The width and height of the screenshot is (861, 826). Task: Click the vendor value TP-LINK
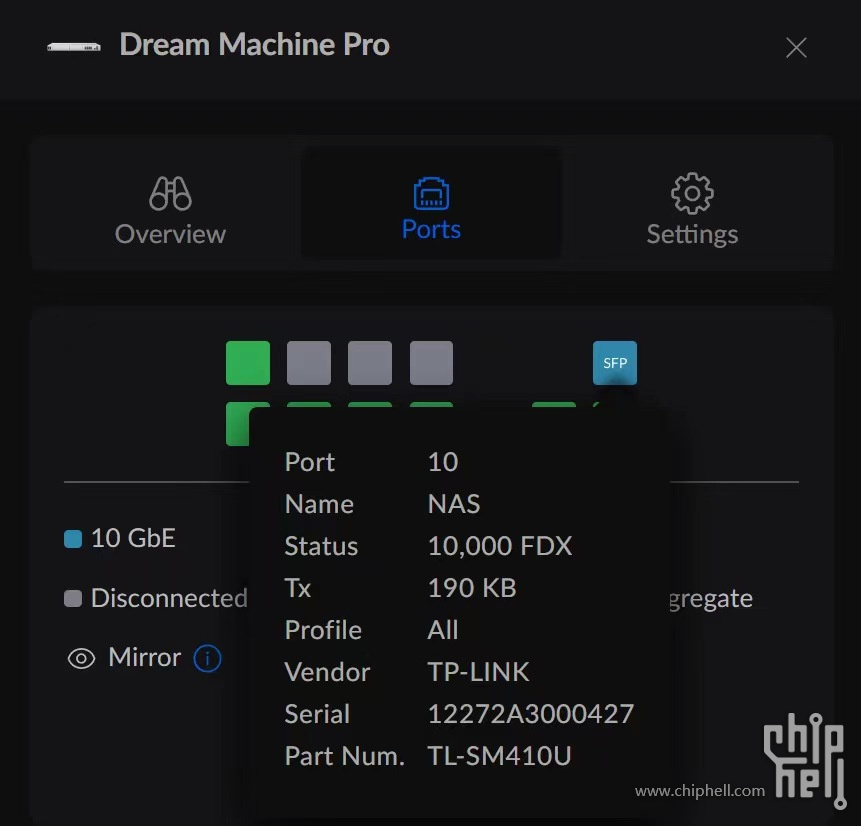coord(478,672)
